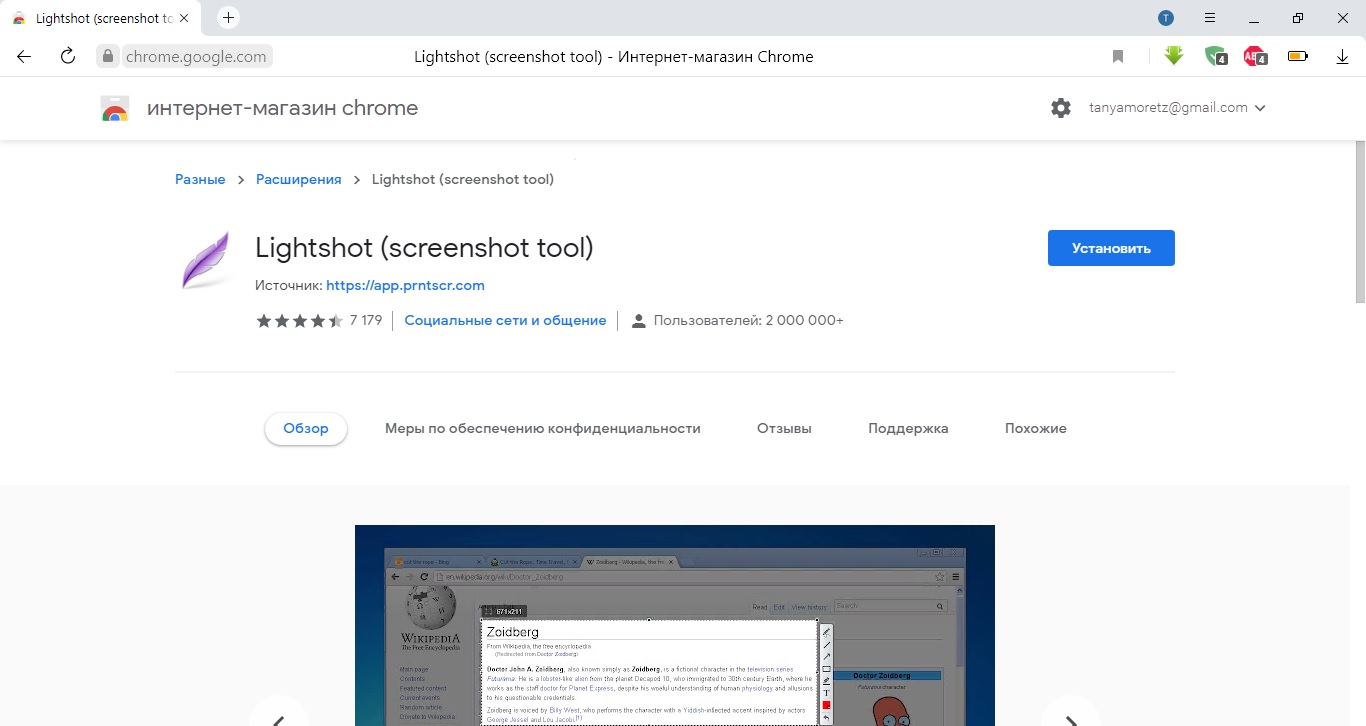The width and height of the screenshot is (1366, 726).
Task: Click the Back arrow in the browser toolbar
Action: coord(24,57)
